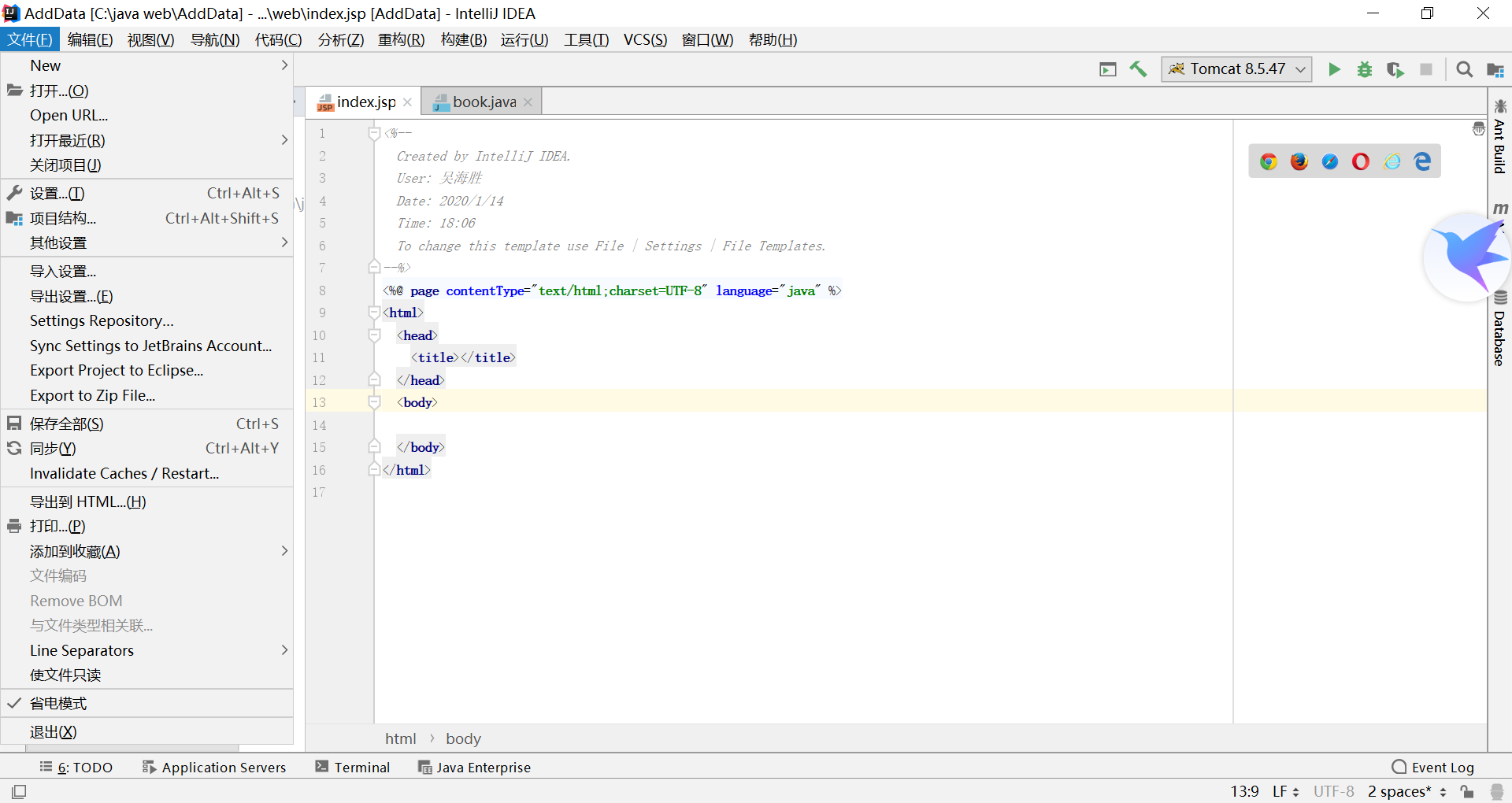Open the 编辑(E) menu
The height and width of the screenshot is (803, 1512).
pyautogui.click(x=90, y=39)
